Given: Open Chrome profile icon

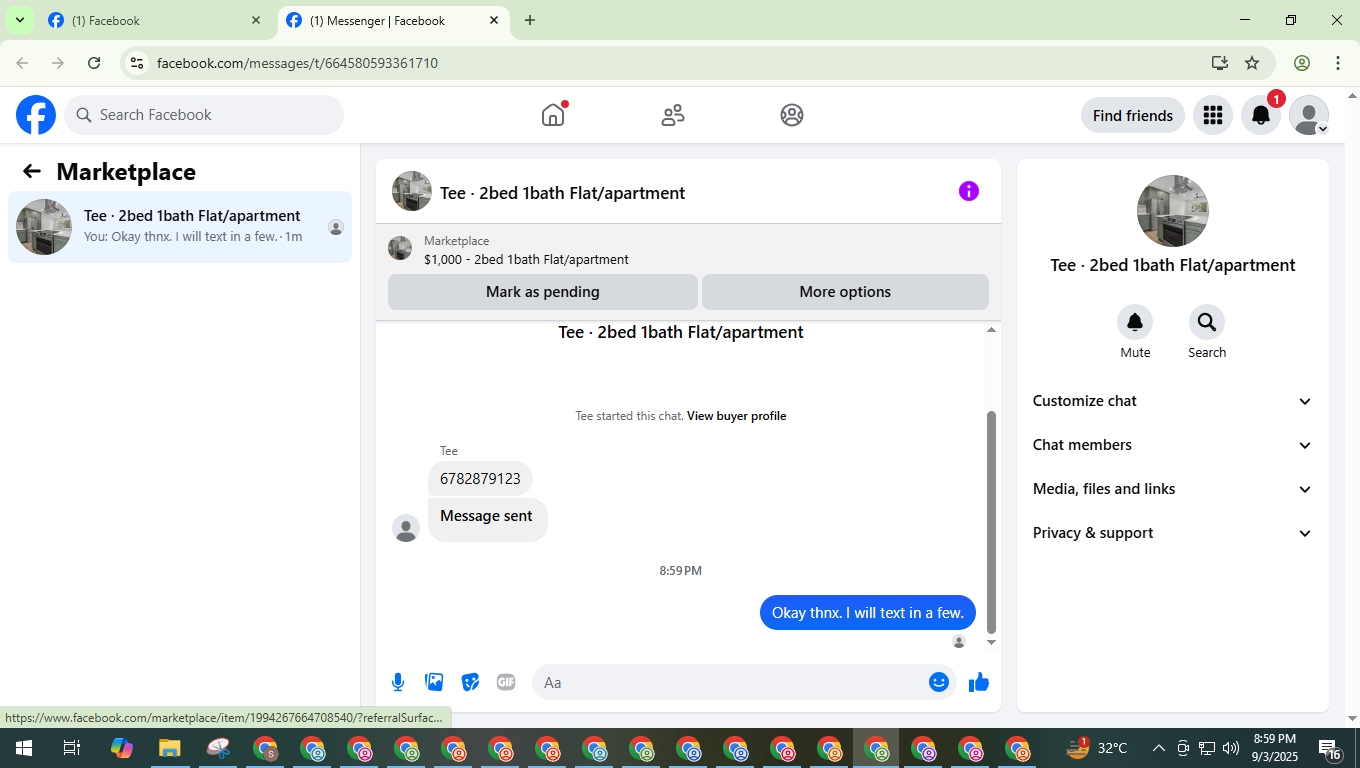Looking at the screenshot, I should coord(1302,63).
